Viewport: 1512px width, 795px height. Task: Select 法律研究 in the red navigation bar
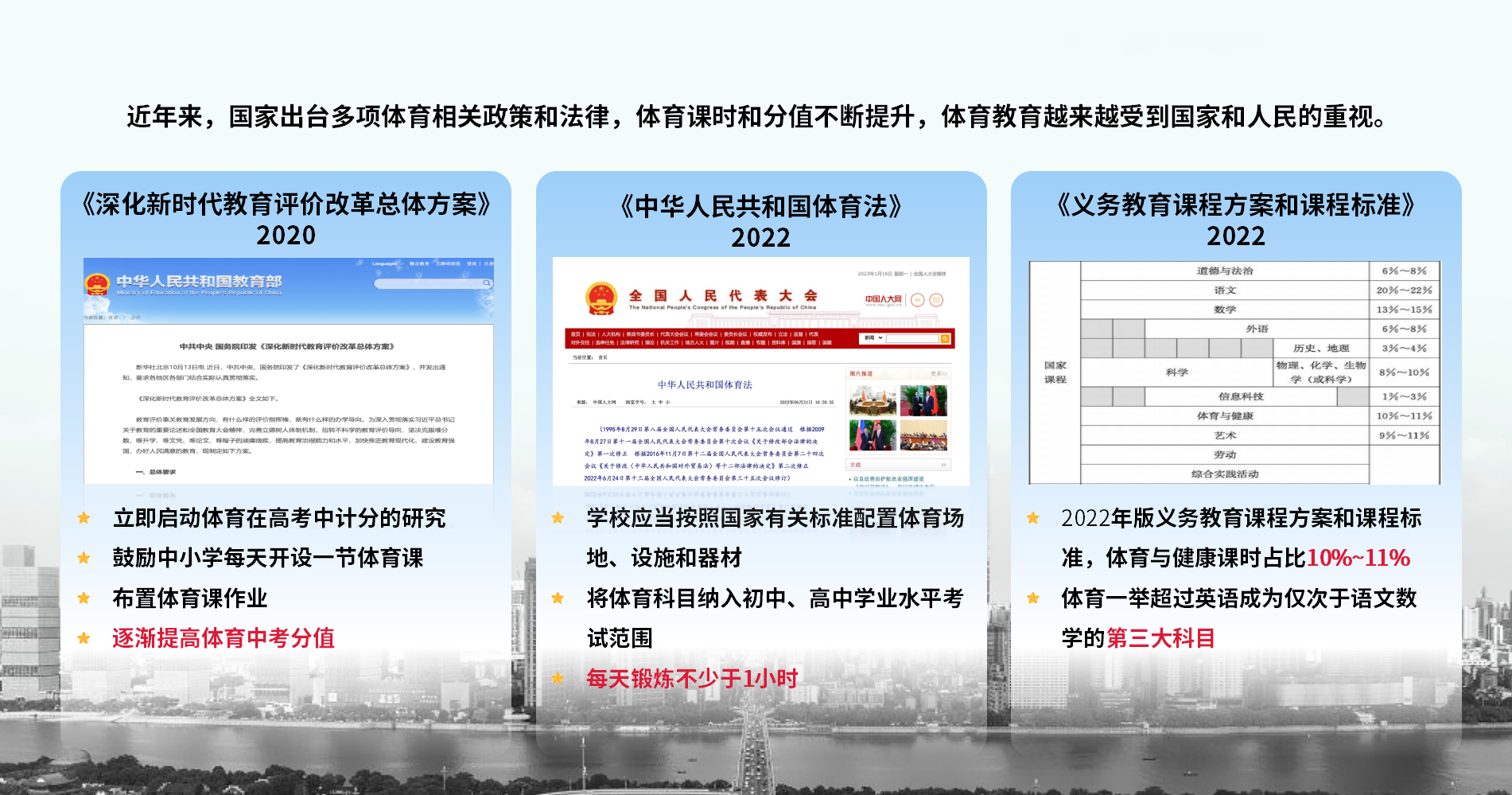[629, 343]
